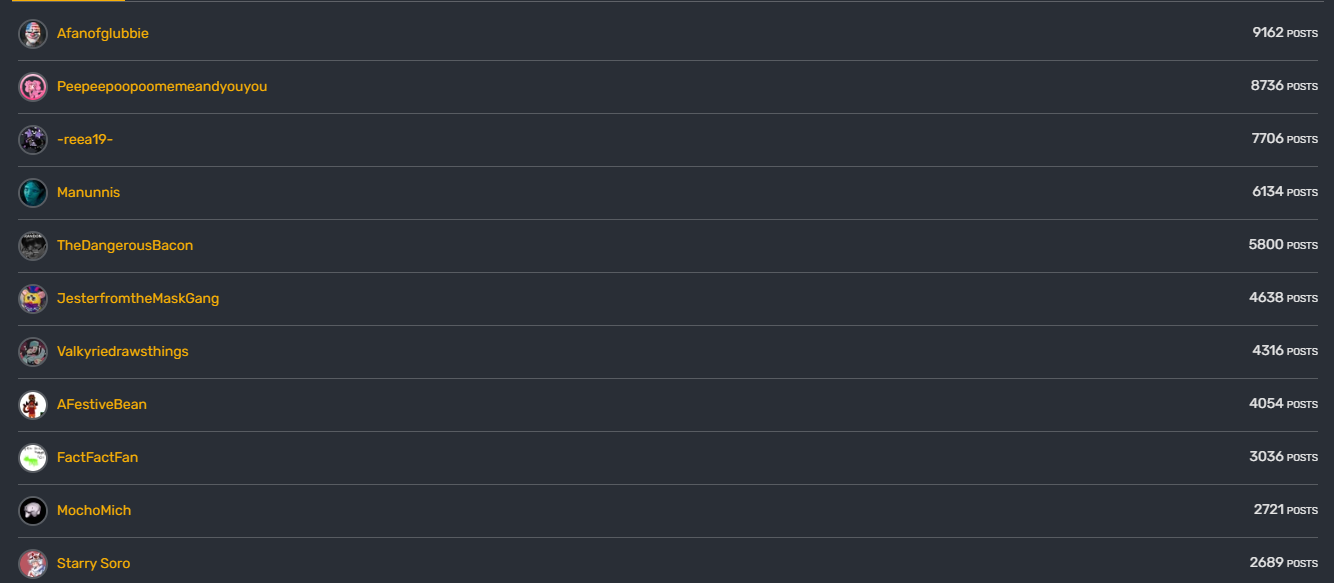Visit the Afanofglubbie profile link
The height and width of the screenshot is (583, 1334).
103,34
